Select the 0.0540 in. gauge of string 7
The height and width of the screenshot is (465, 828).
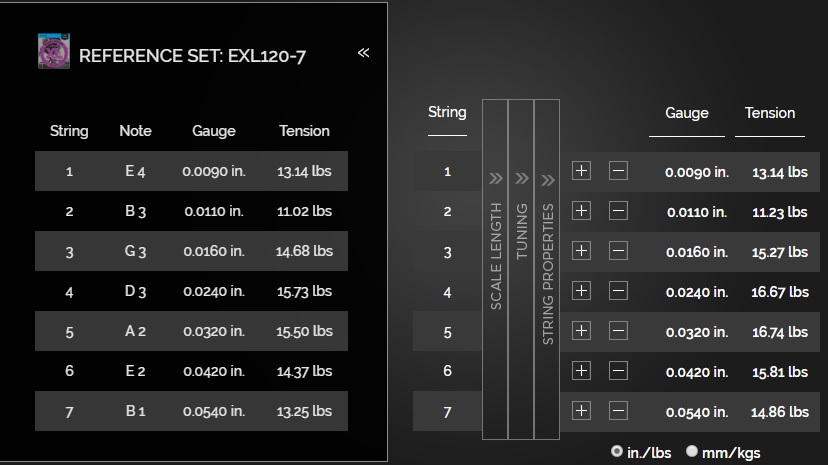[x=697, y=412]
